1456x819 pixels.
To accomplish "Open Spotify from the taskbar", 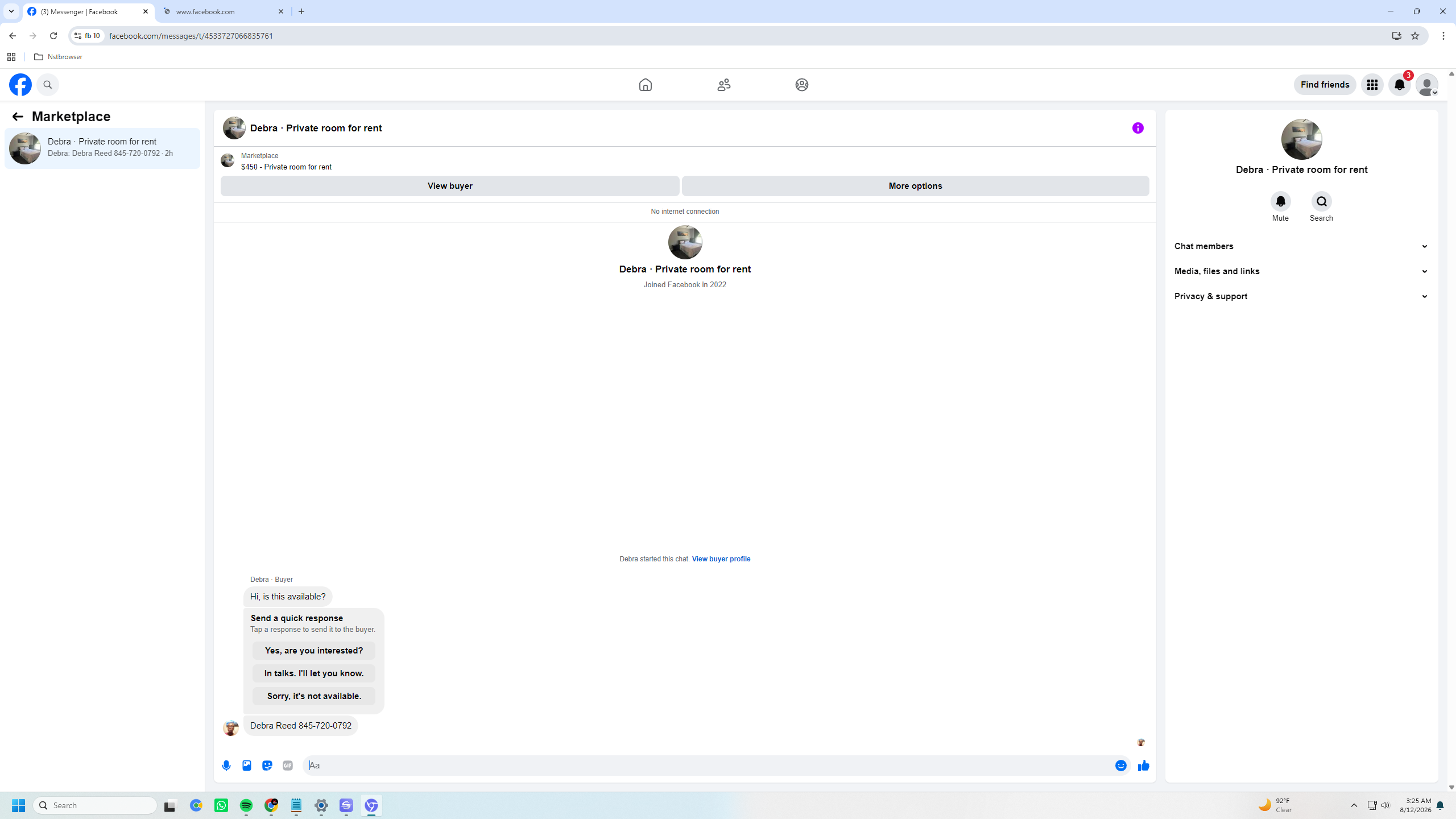I will pyautogui.click(x=246, y=805).
